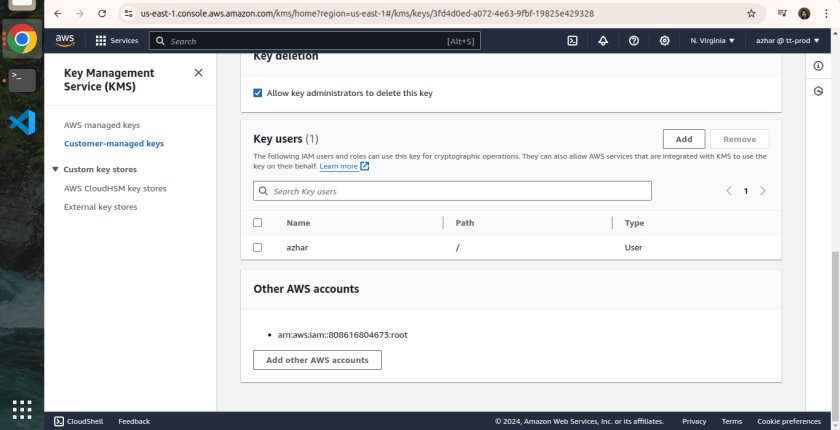
Task: Open Chrome from the Ubuntu dock
Action: point(22,39)
